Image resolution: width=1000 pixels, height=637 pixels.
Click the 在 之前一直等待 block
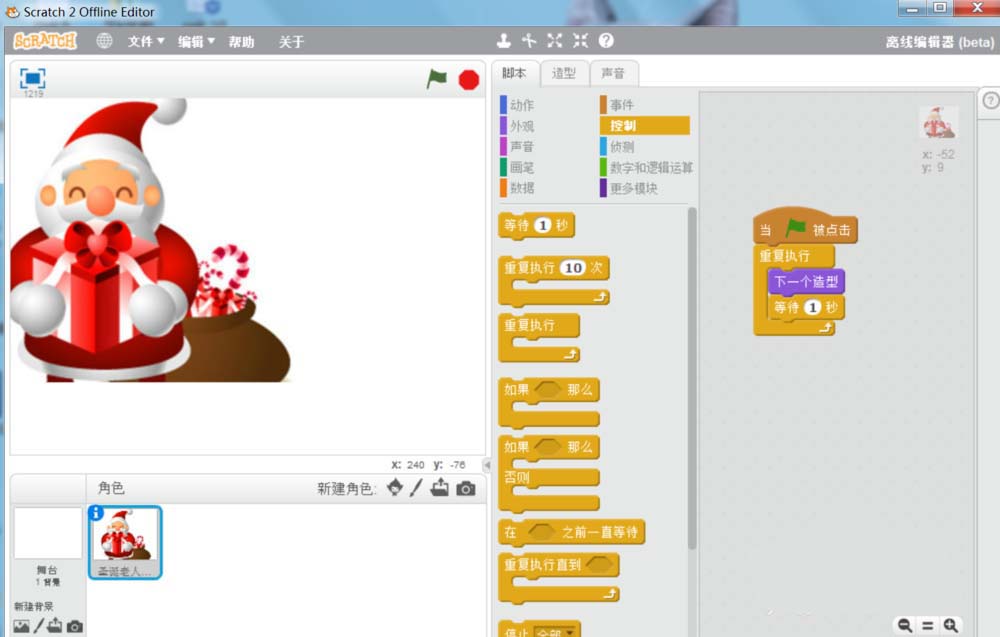[x=571, y=532]
